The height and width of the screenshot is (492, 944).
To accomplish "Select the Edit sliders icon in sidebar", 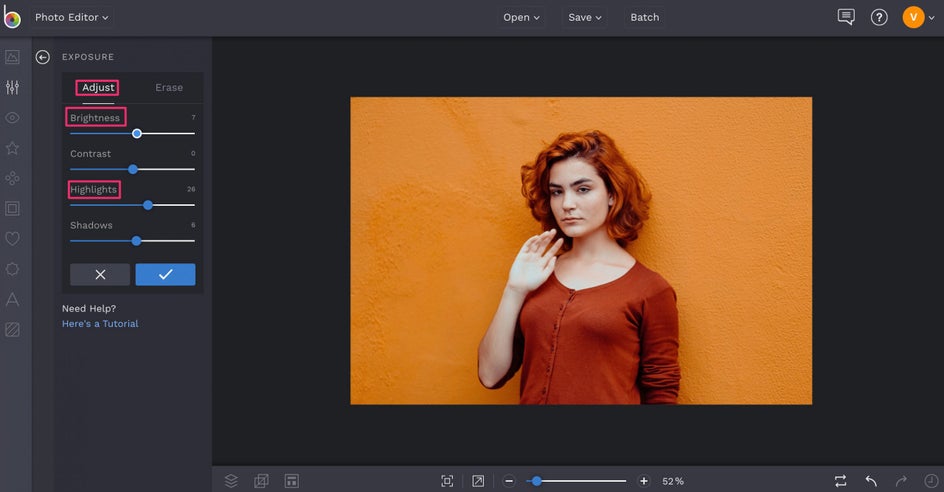I will (12, 88).
